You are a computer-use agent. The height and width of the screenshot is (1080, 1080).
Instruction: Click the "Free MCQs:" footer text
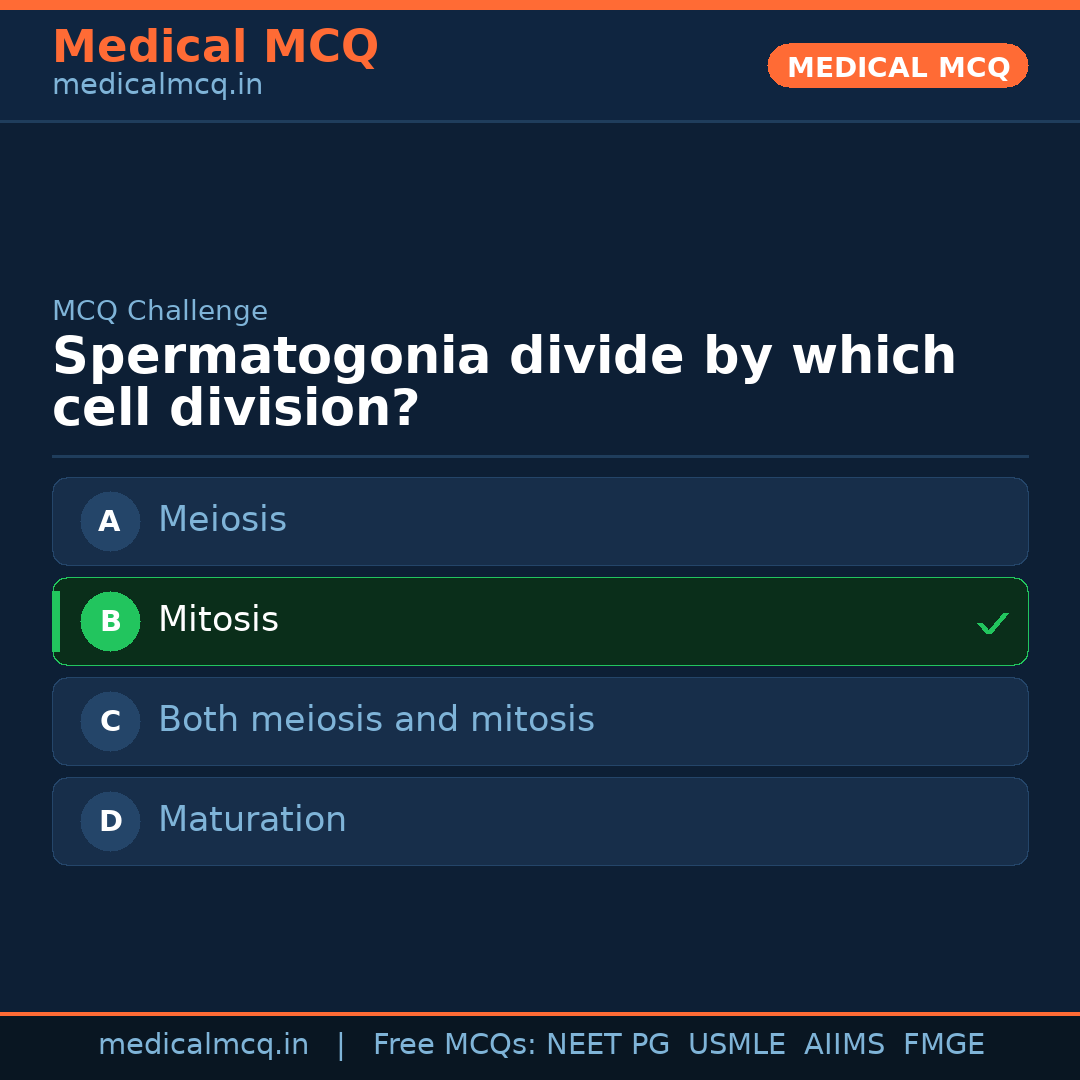click(x=454, y=1045)
